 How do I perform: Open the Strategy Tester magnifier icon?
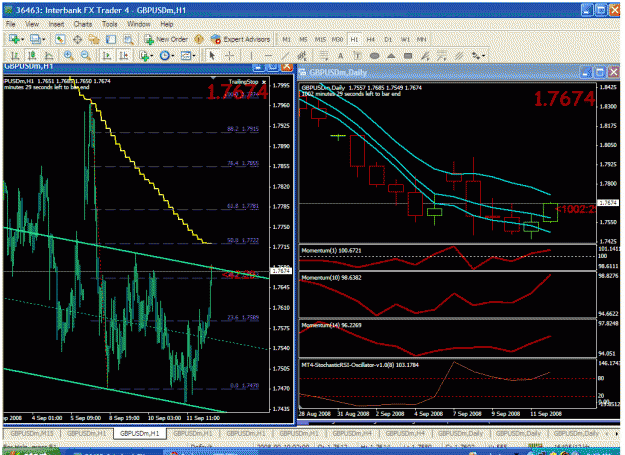pos(128,39)
